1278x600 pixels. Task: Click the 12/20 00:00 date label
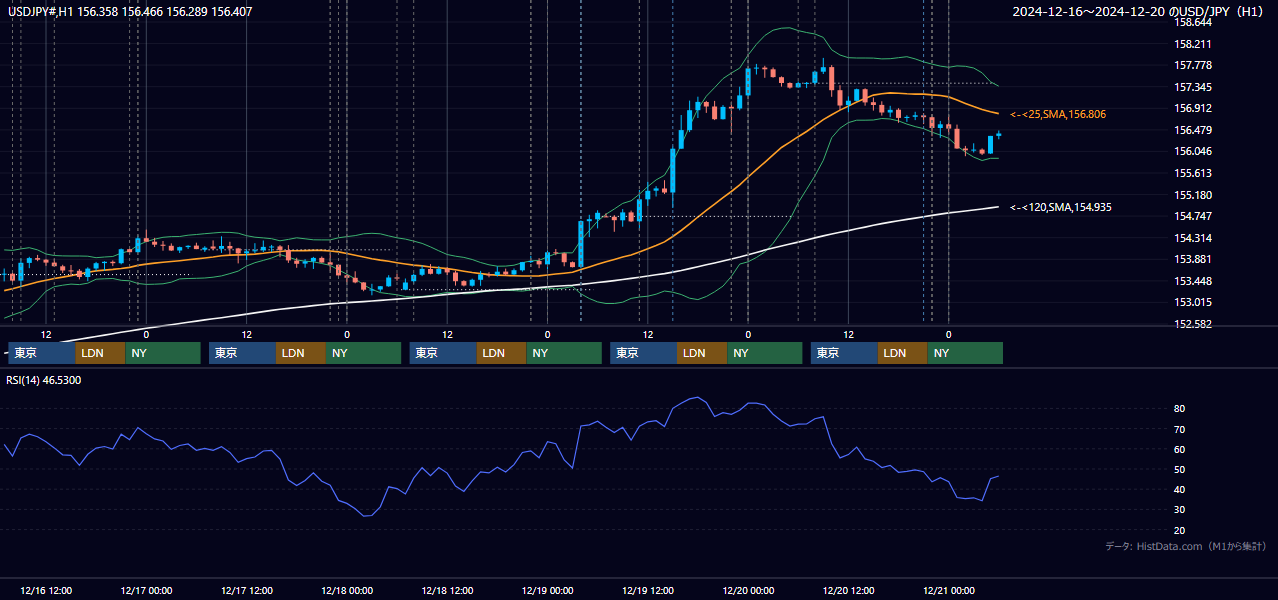[748, 590]
